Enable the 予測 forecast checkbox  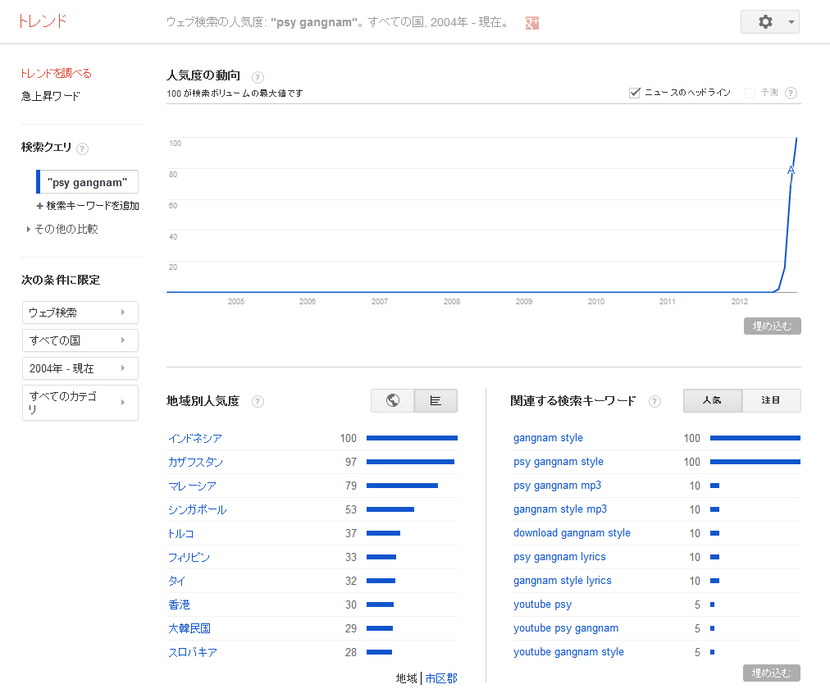(750, 93)
